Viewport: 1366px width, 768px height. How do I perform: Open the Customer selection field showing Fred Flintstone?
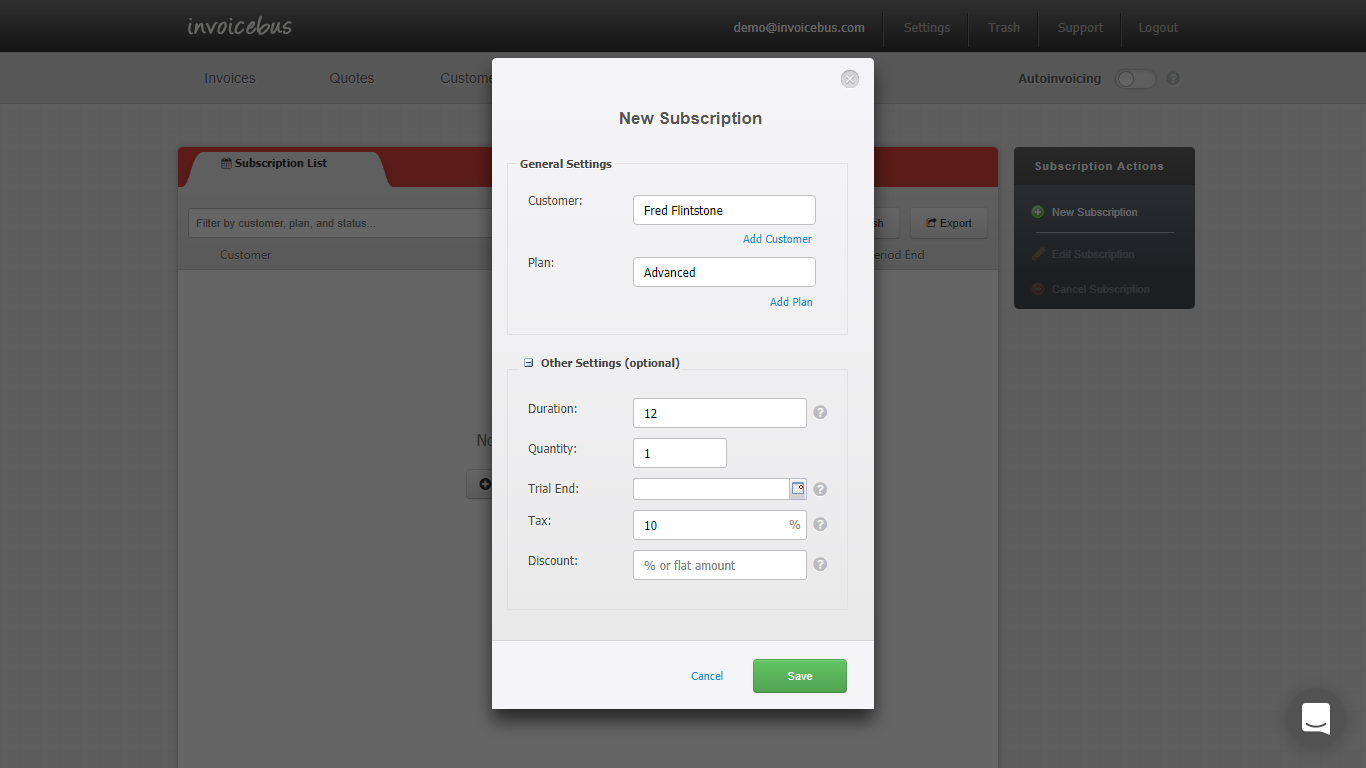[x=724, y=210]
